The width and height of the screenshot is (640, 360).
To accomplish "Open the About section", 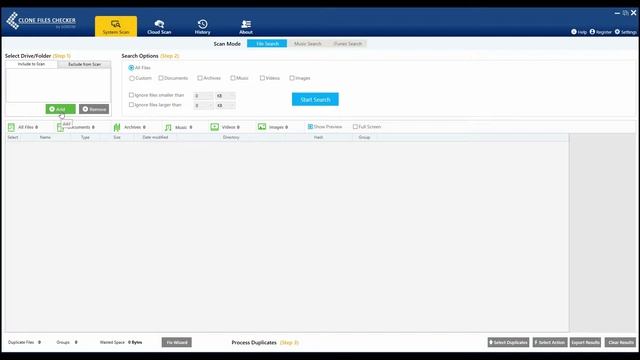I will [246, 26].
